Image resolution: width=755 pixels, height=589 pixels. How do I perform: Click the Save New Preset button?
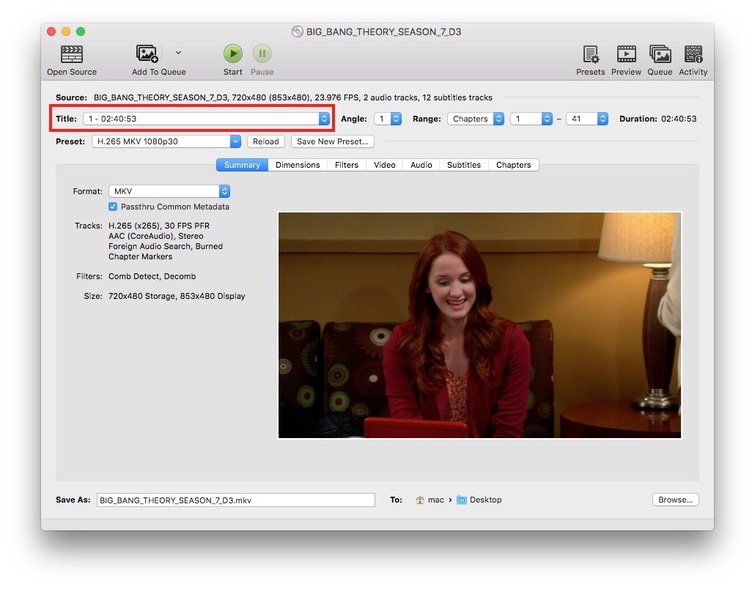coord(333,142)
